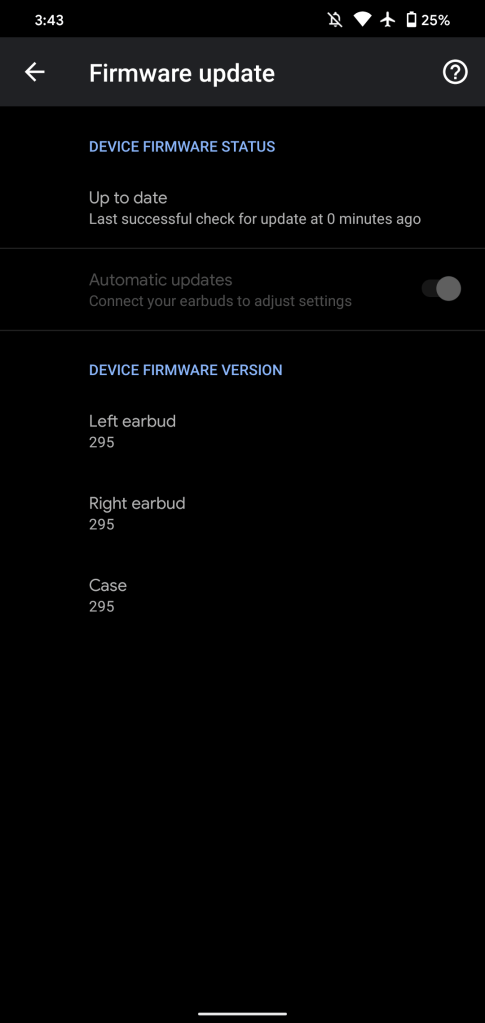Tap the battery icon in status bar
Viewport: 485px width, 1023px height.
click(411, 20)
